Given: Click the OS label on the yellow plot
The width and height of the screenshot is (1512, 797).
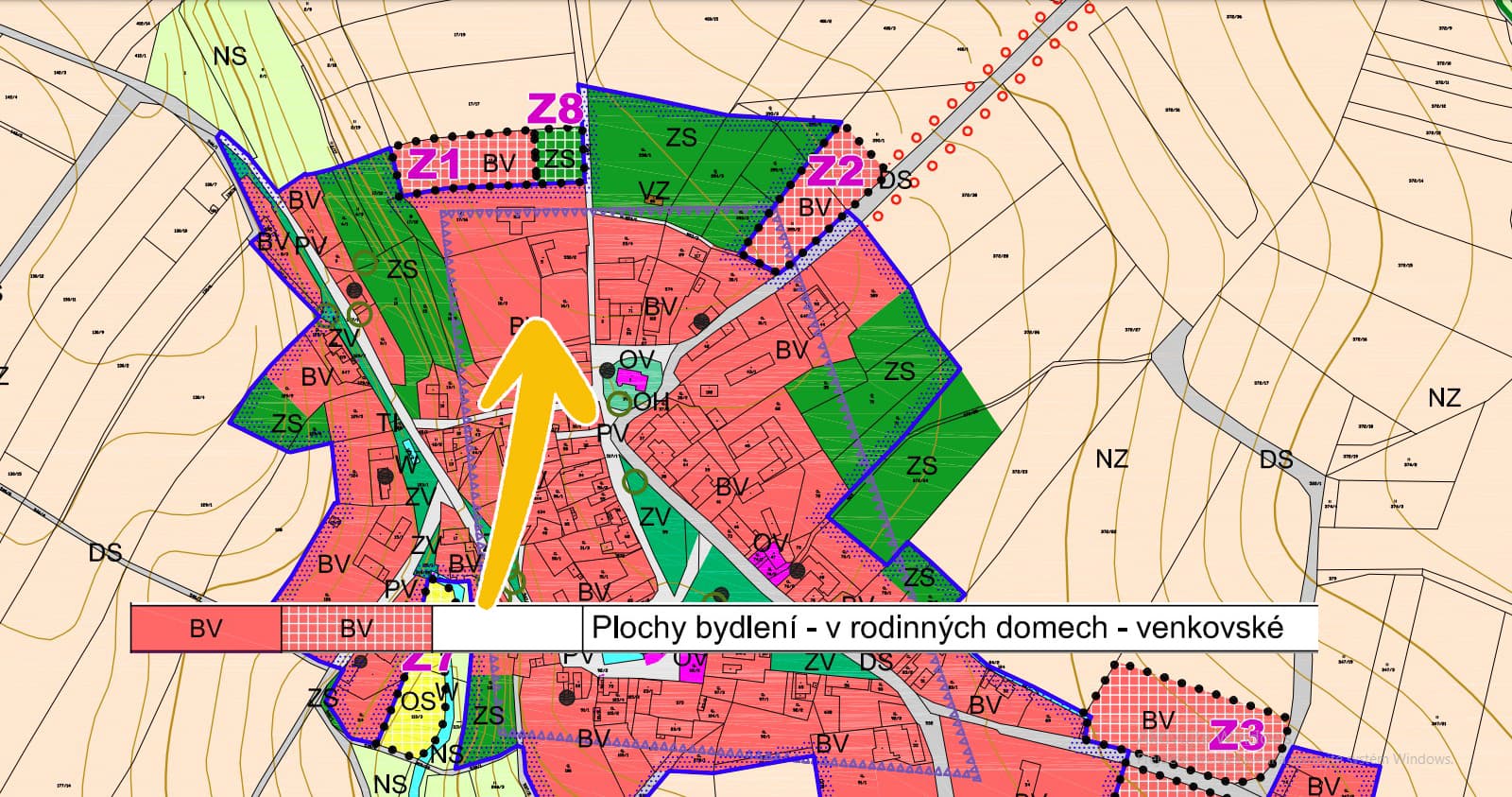Looking at the screenshot, I should tap(419, 702).
